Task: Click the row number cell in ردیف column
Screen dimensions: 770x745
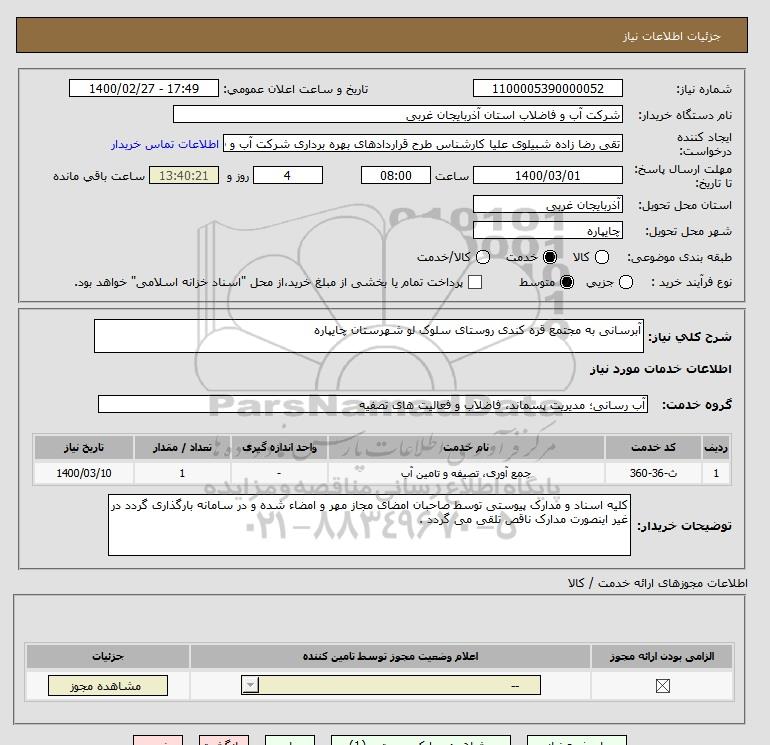Action: pyautogui.click(x=716, y=473)
